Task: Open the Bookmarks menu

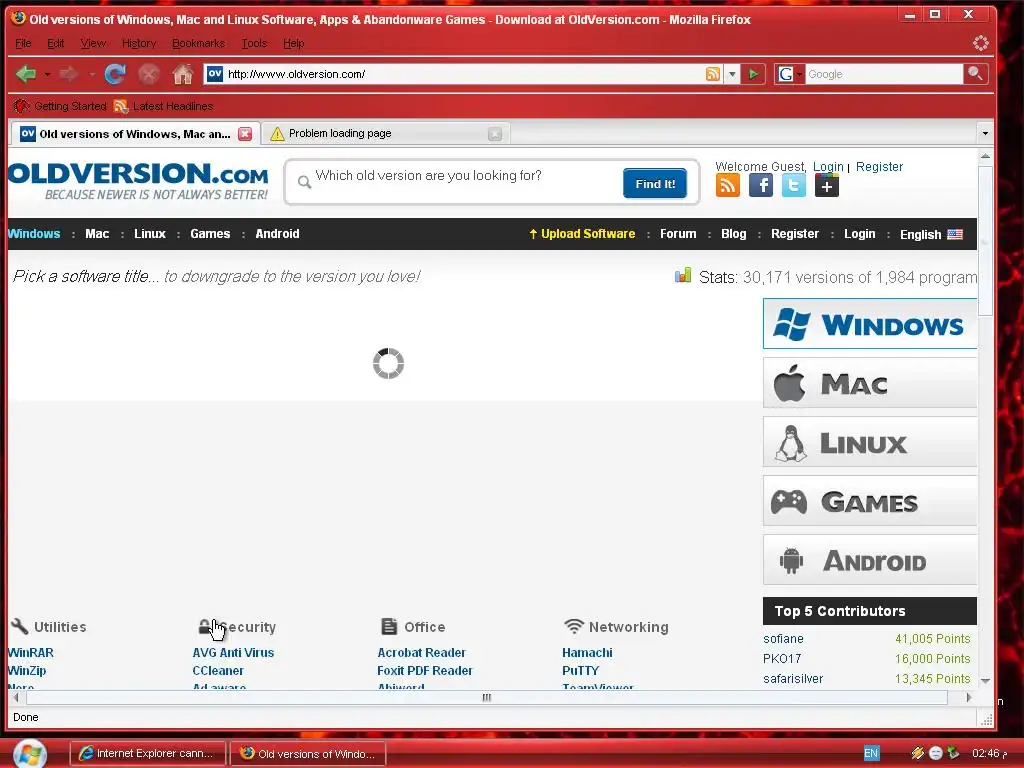Action: [198, 43]
